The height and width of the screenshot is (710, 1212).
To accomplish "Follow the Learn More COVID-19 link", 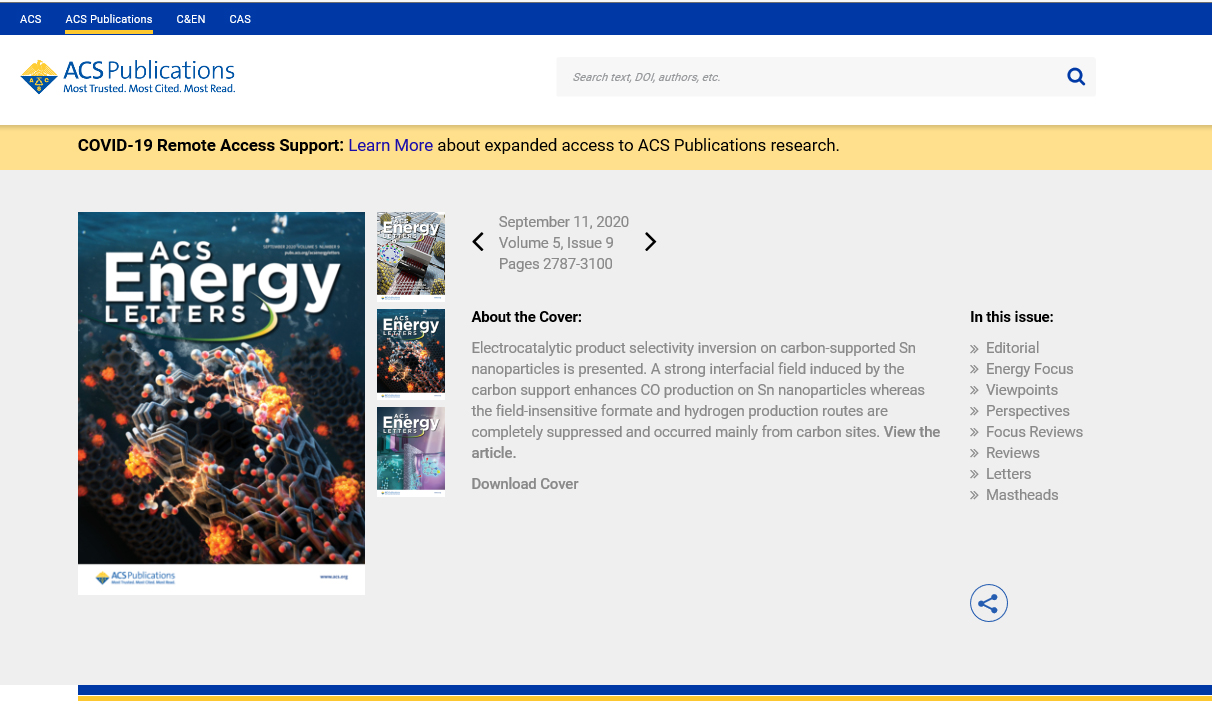I will (390, 145).
